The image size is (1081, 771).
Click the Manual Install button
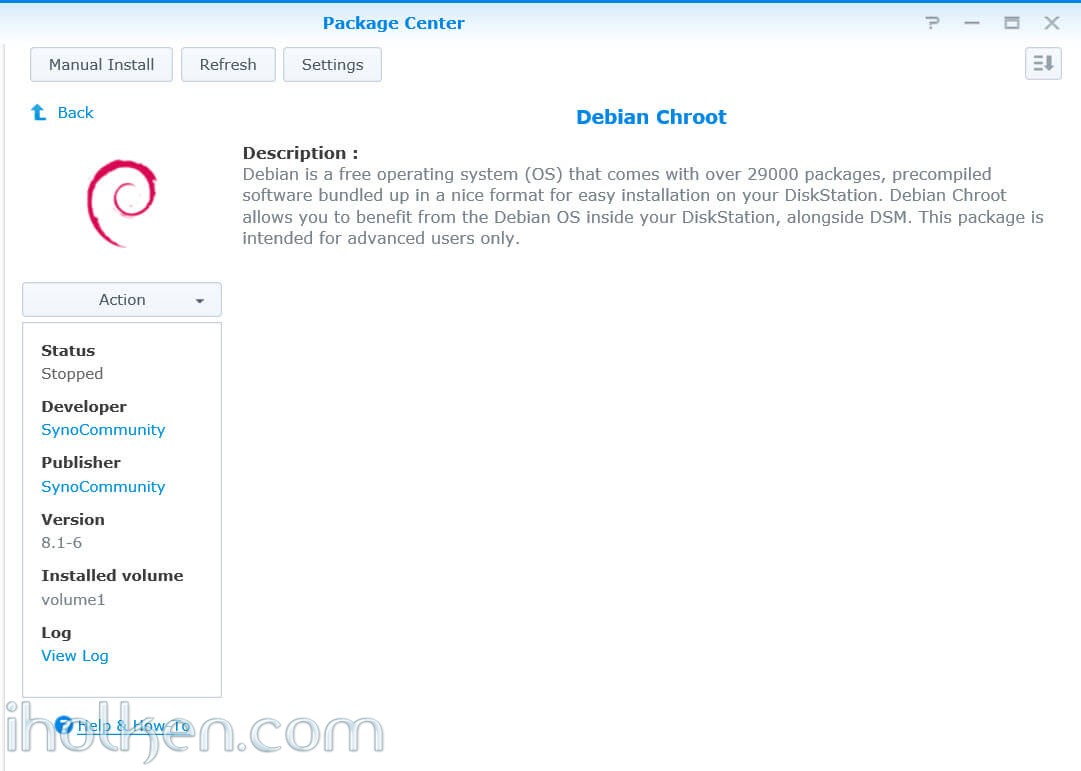[101, 65]
